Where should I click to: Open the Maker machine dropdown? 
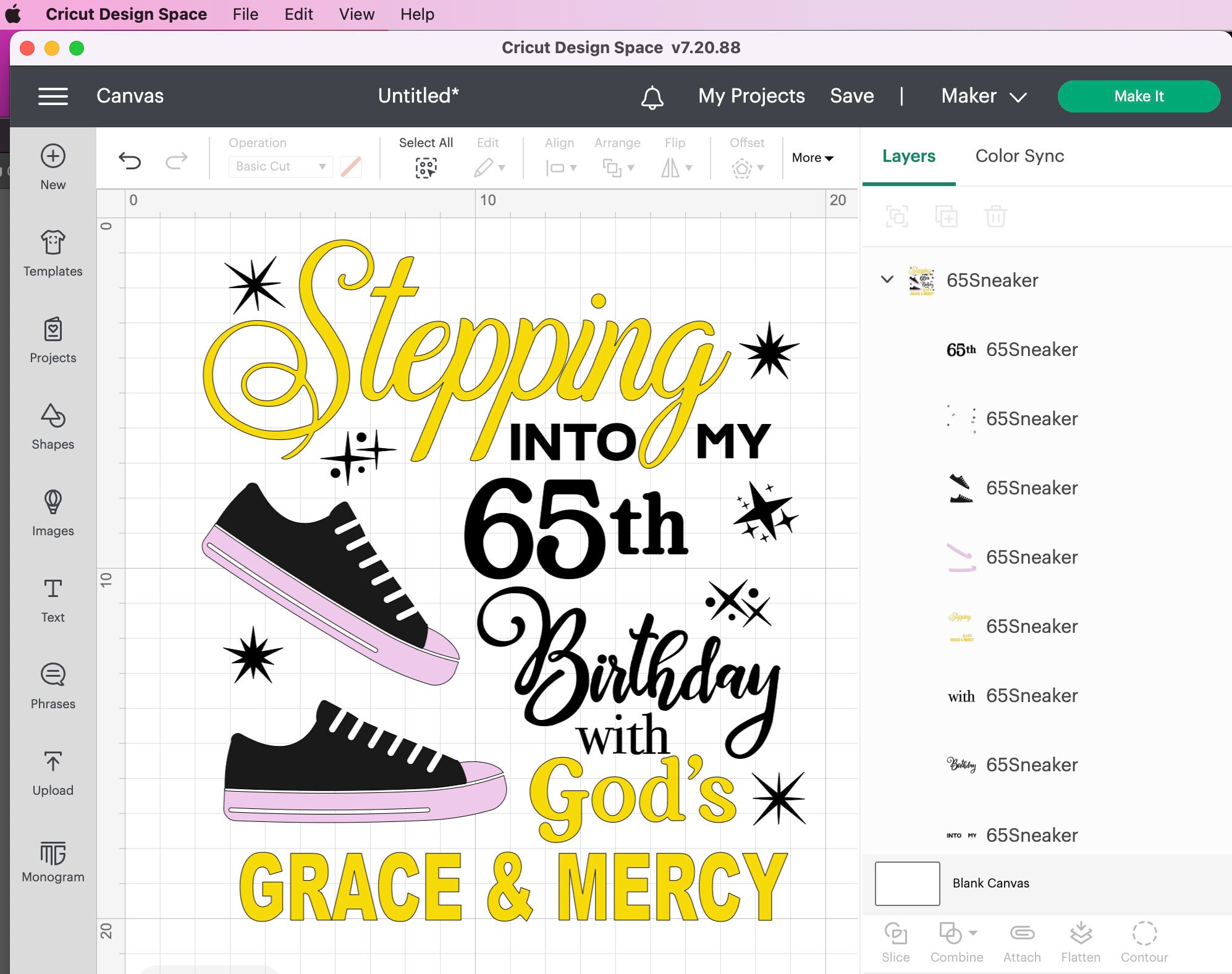point(982,96)
